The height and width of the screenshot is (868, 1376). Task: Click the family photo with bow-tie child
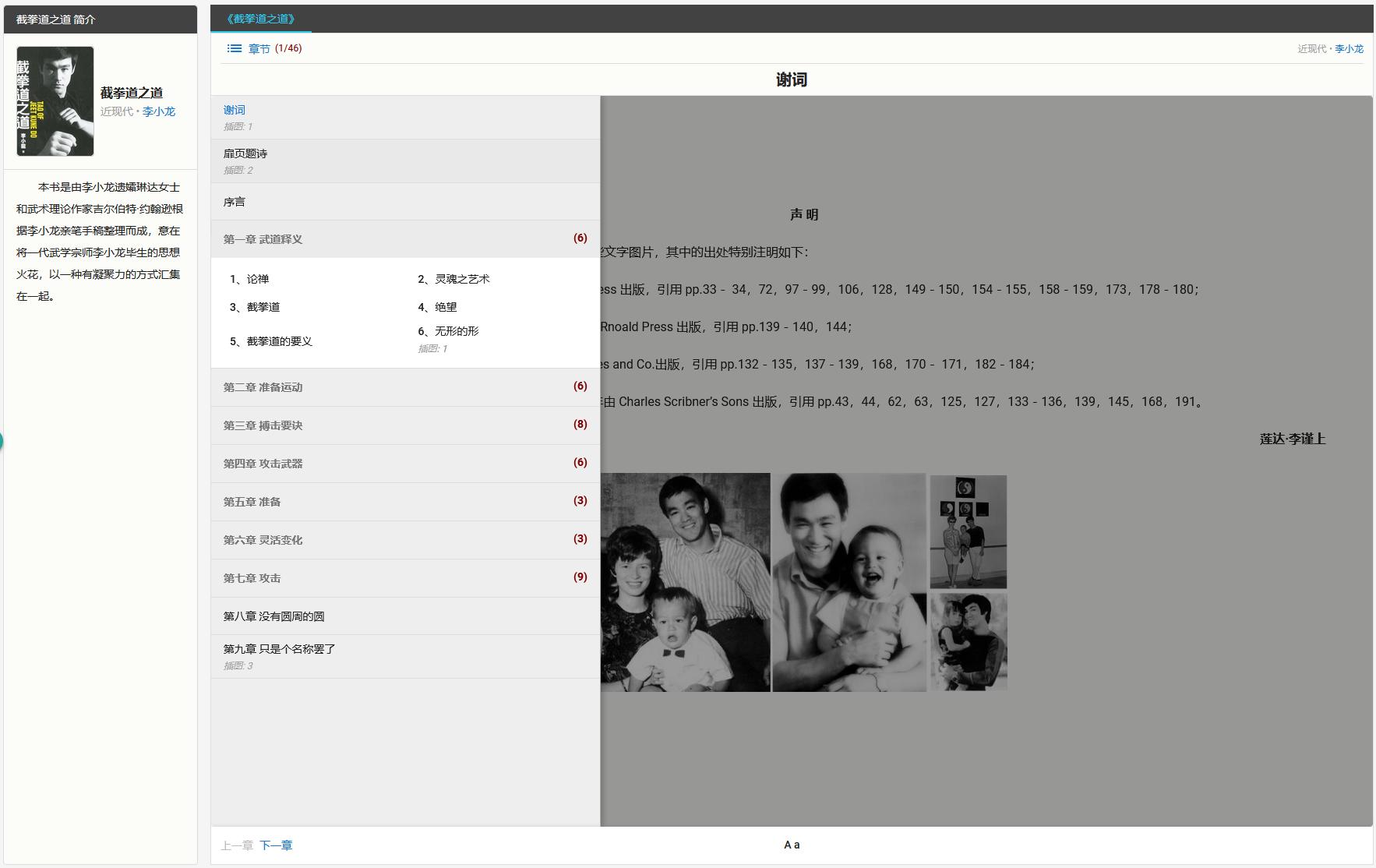(x=685, y=582)
